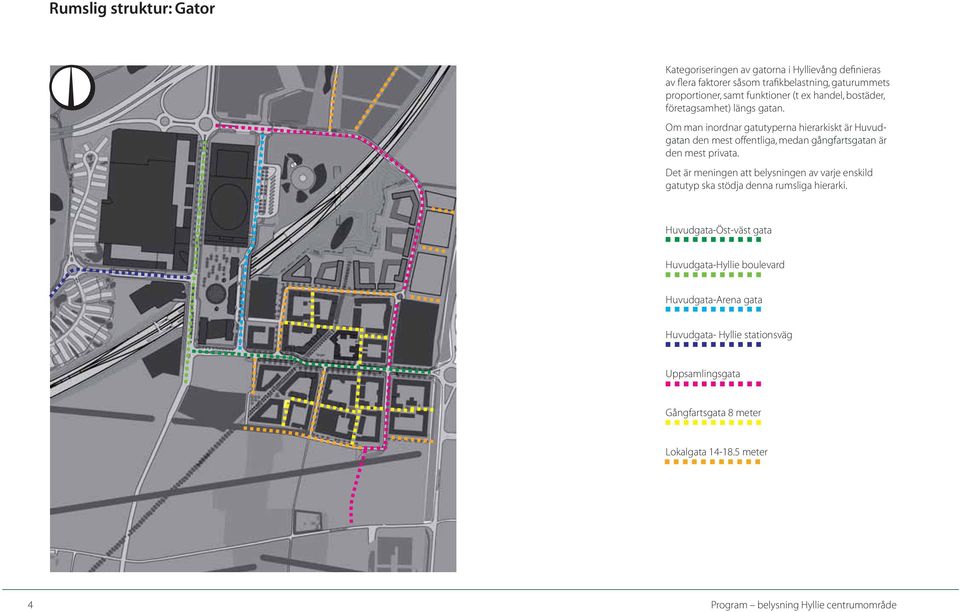Select the 'Uppsamlingsgata' legend label
This screenshot has height=612, width=960.
point(702,374)
